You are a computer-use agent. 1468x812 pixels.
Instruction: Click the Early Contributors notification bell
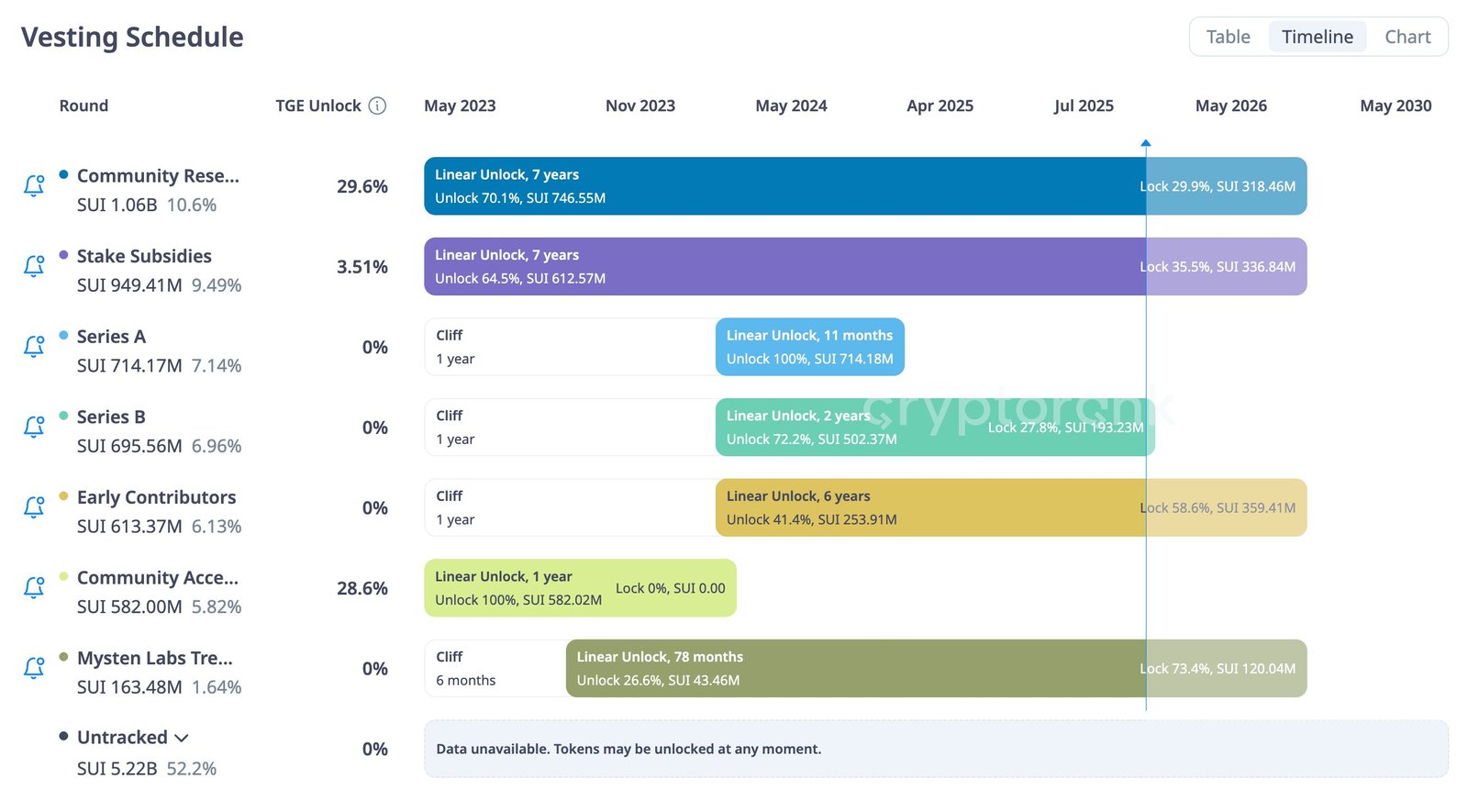pos(33,507)
